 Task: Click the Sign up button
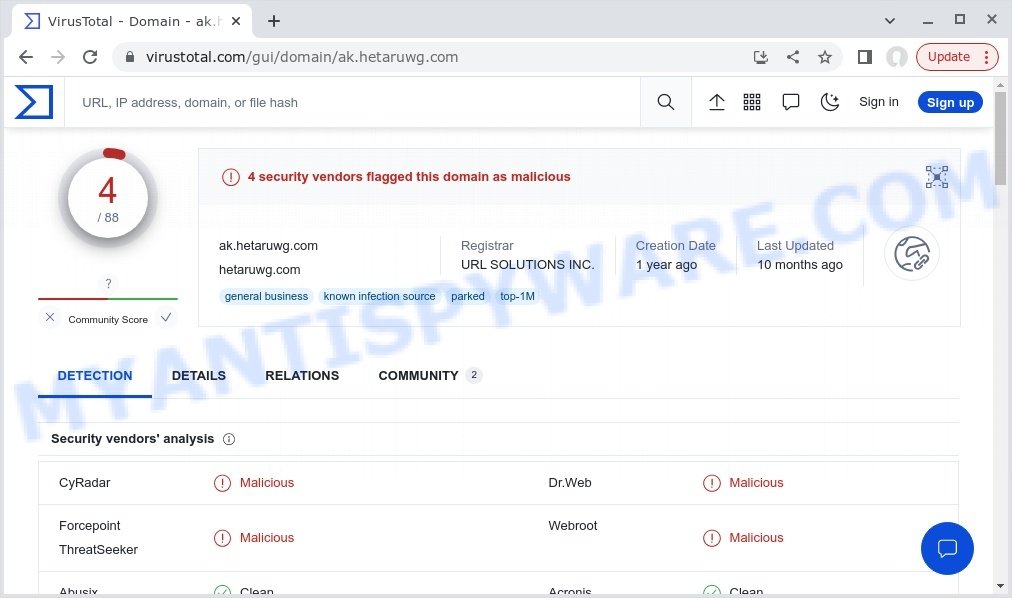coord(950,103)
